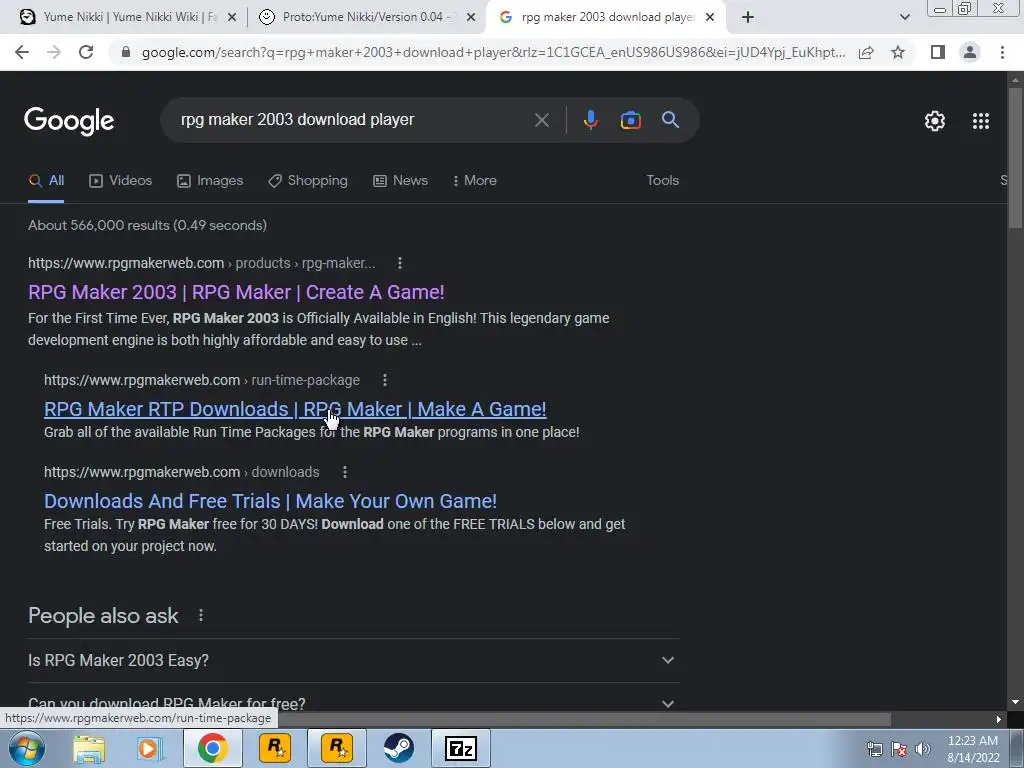1024x768 pixels.
Task: Open Windows Media Player from taskbar
Action: [150, 748]
